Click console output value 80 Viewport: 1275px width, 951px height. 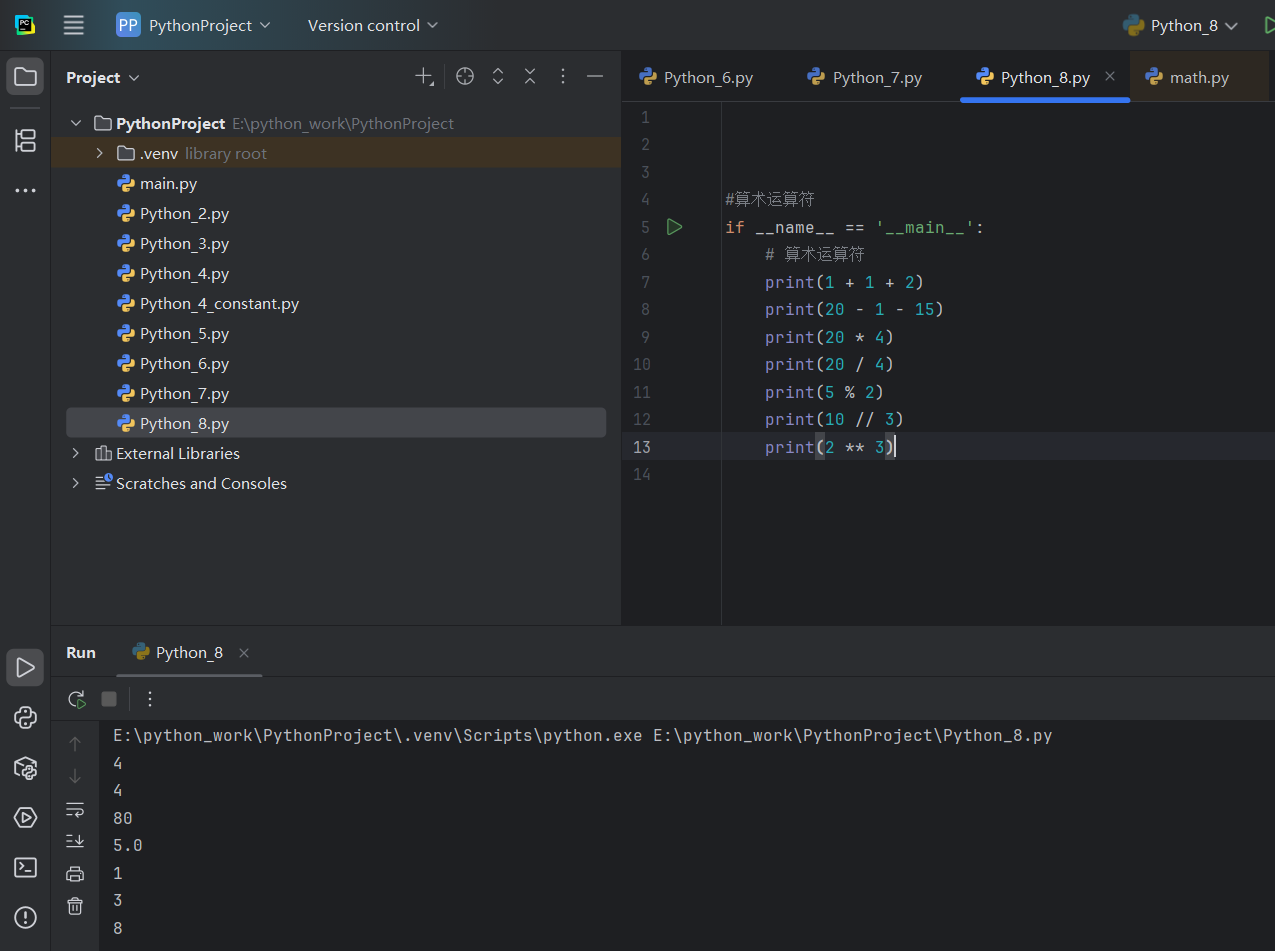[x=123, y=818]
